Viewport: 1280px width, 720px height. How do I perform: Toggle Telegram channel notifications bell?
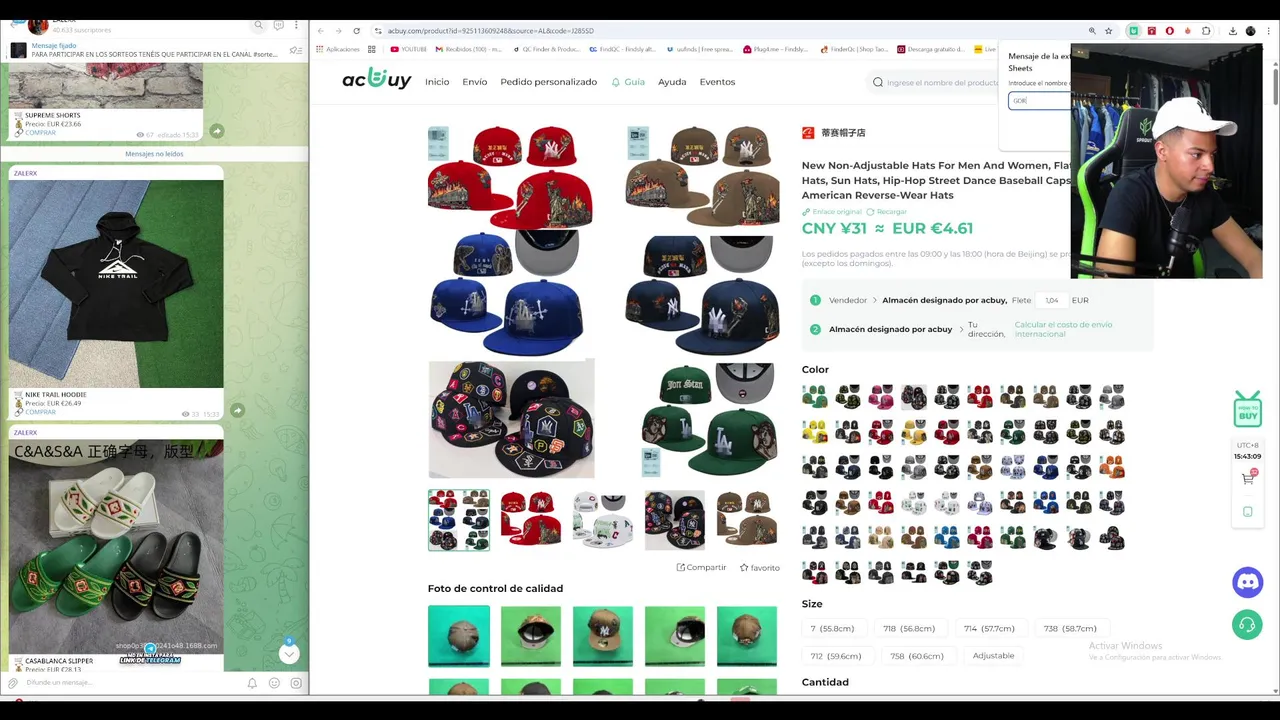click(252, 683)
